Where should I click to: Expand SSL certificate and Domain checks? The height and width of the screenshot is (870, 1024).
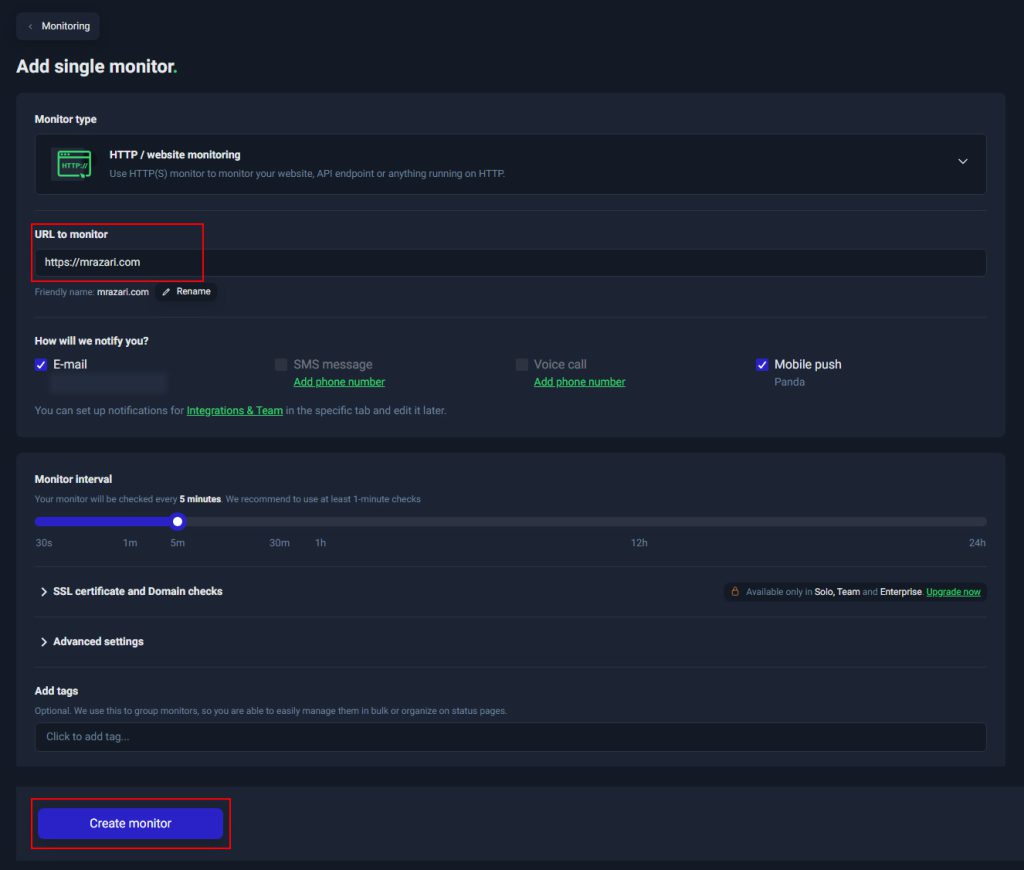tap(130, 592)
